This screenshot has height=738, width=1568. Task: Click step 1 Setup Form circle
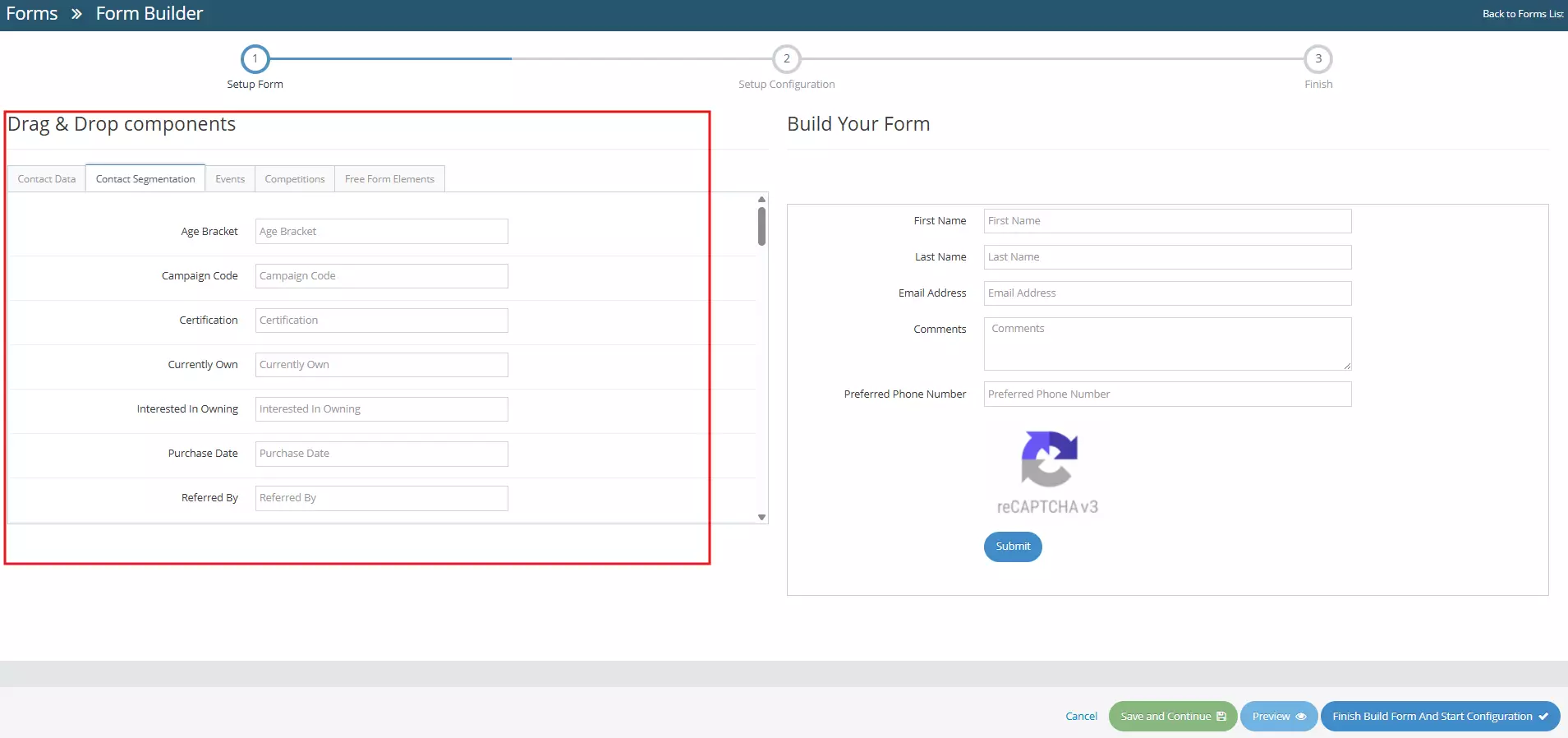pos(255,59)
